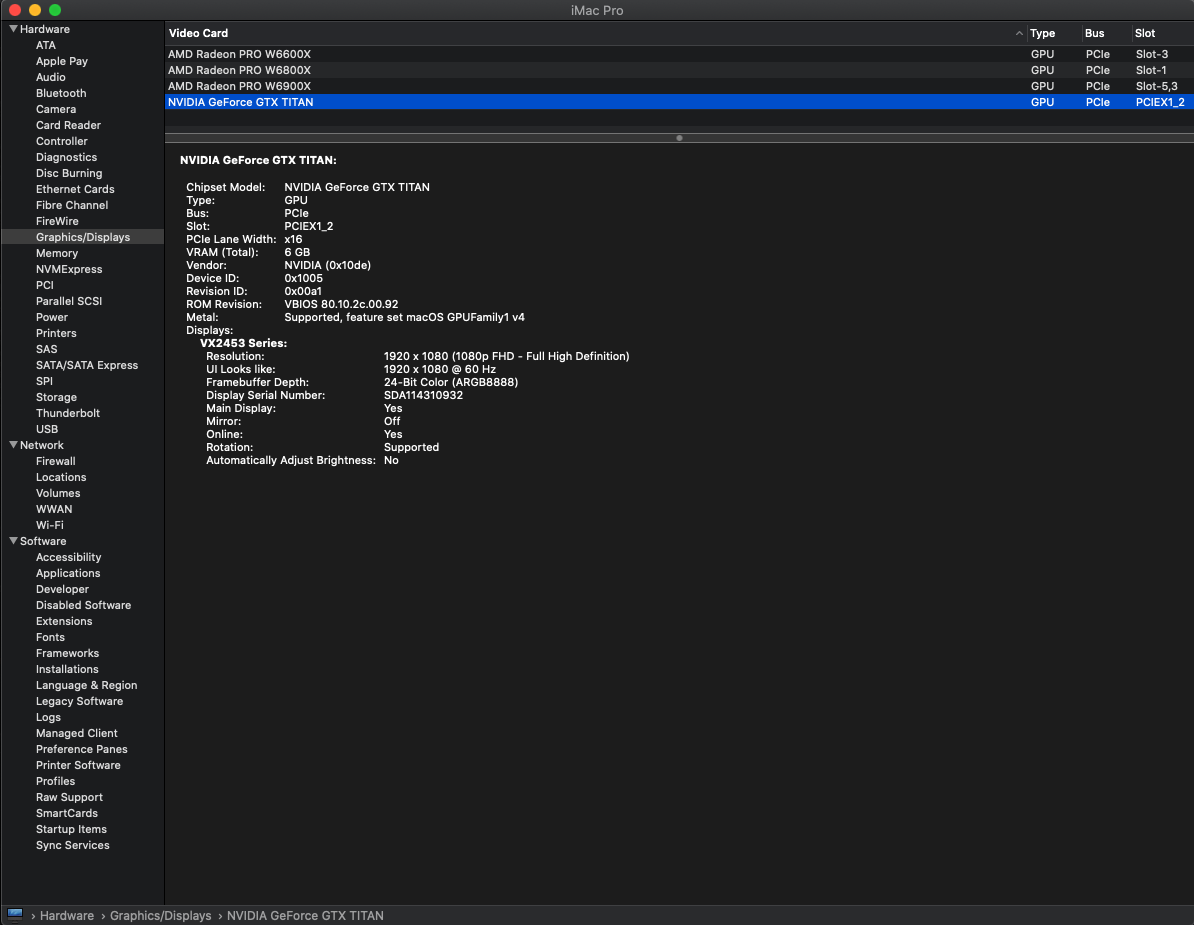1194x925 pixels.
Task: Select Volumes under Network
Action: [x=58, y=493]
